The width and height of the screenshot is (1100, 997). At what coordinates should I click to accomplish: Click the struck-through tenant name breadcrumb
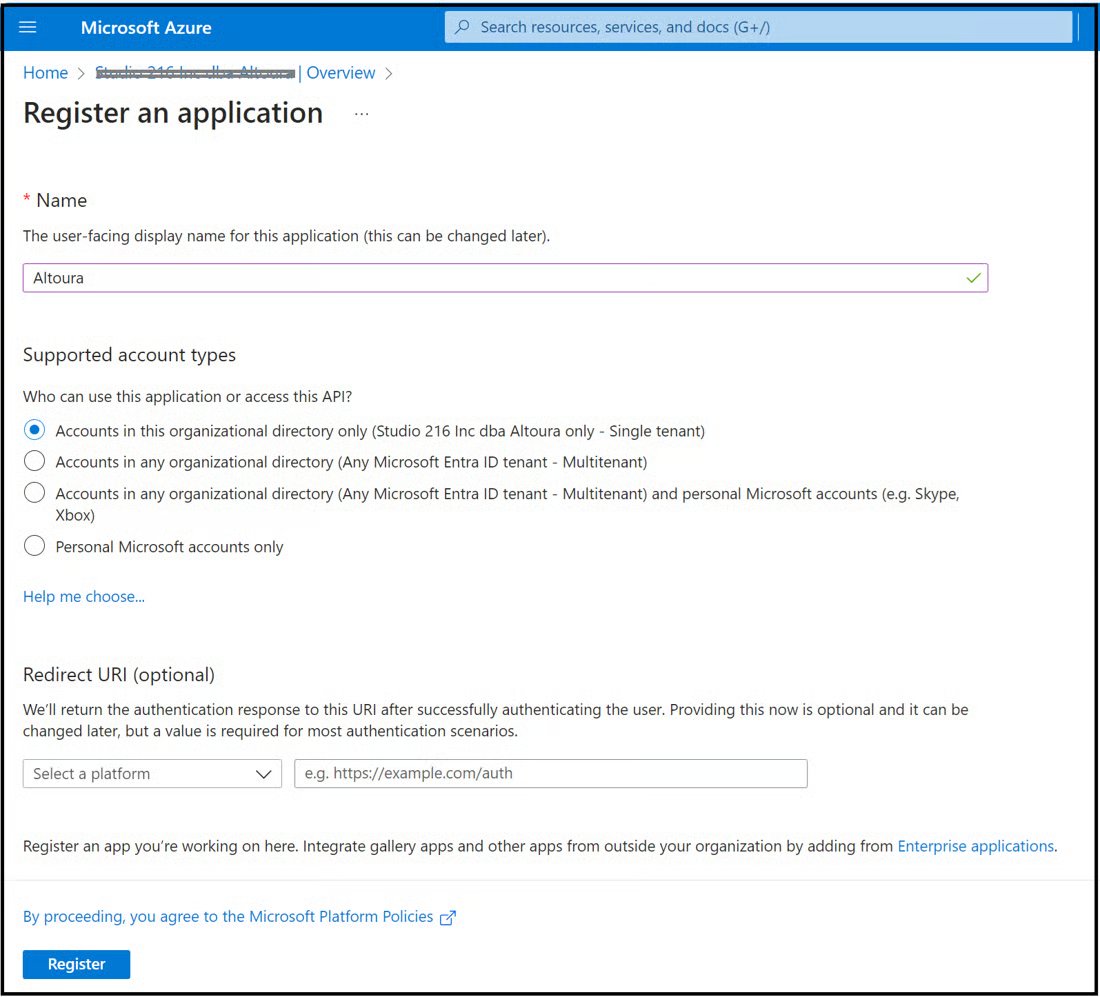point(195,73)
